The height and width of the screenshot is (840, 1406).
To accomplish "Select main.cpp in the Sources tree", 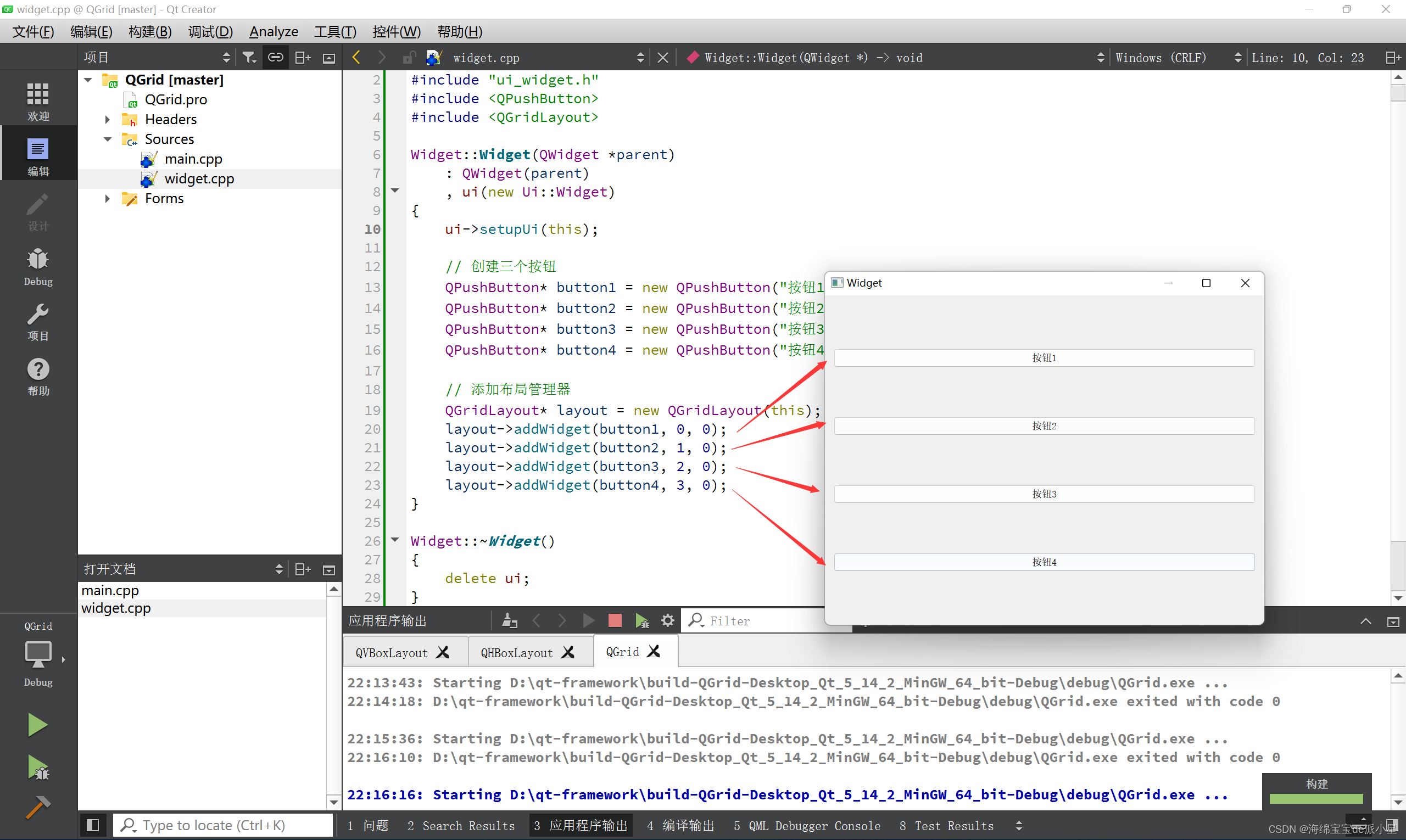I will 193,159.
